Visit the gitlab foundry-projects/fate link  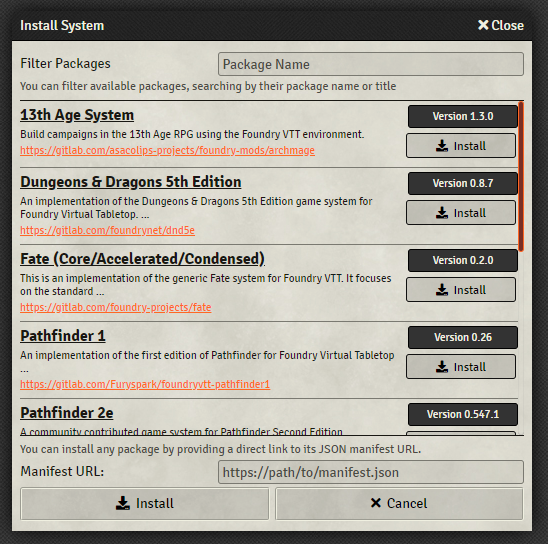[116, 307]
